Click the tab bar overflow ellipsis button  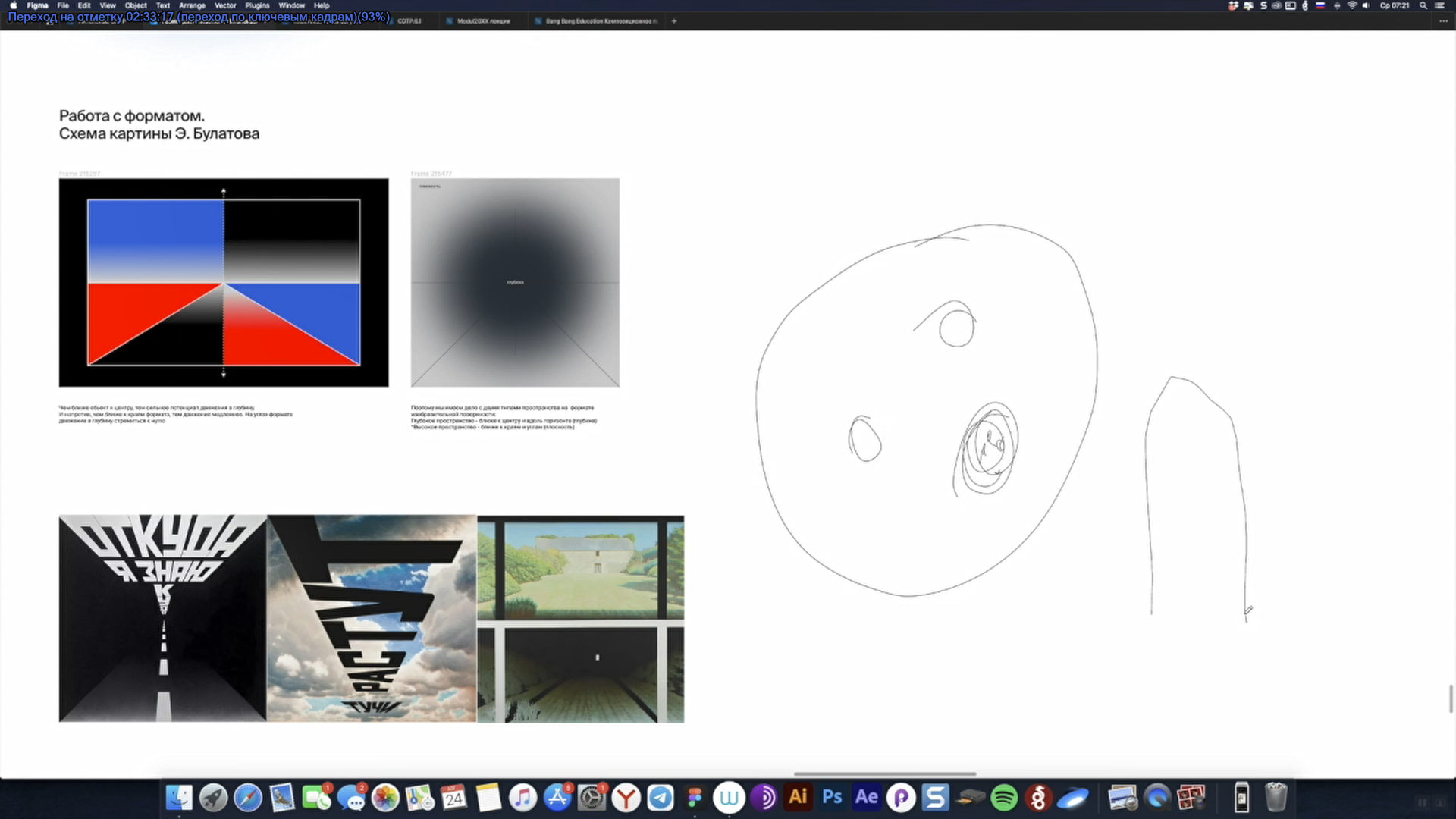click(x=1442, y=21)
